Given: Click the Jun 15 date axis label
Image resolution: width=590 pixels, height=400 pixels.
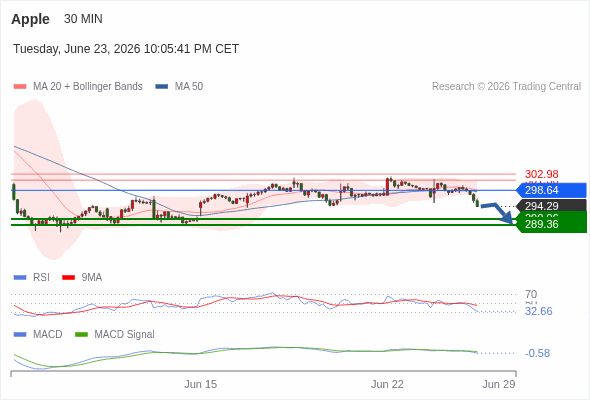Looking at the screenshot, I should click(201, 384).
